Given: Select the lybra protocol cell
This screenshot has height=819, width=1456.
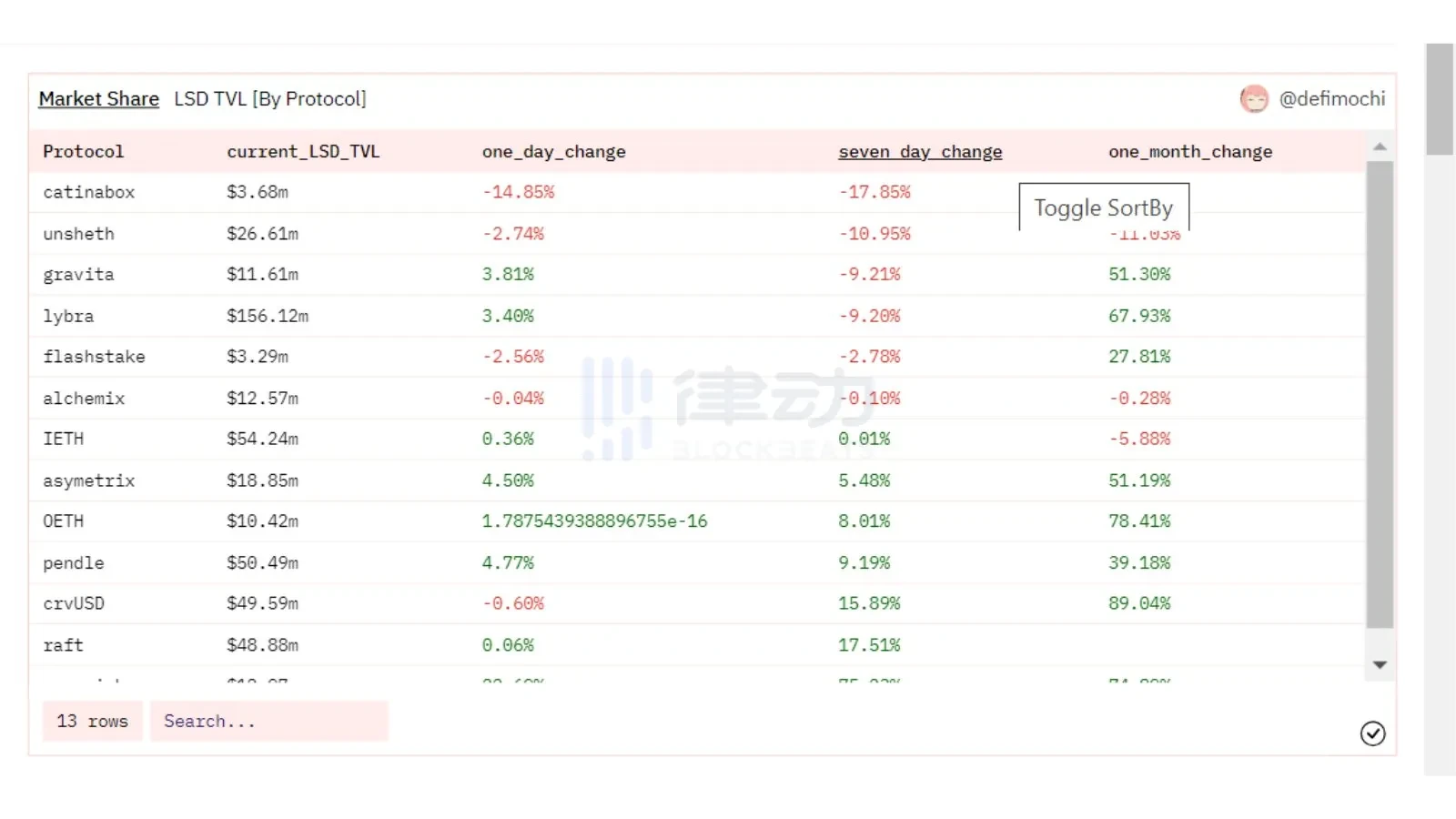Looking at the screenshot, I should pos(68,317).
